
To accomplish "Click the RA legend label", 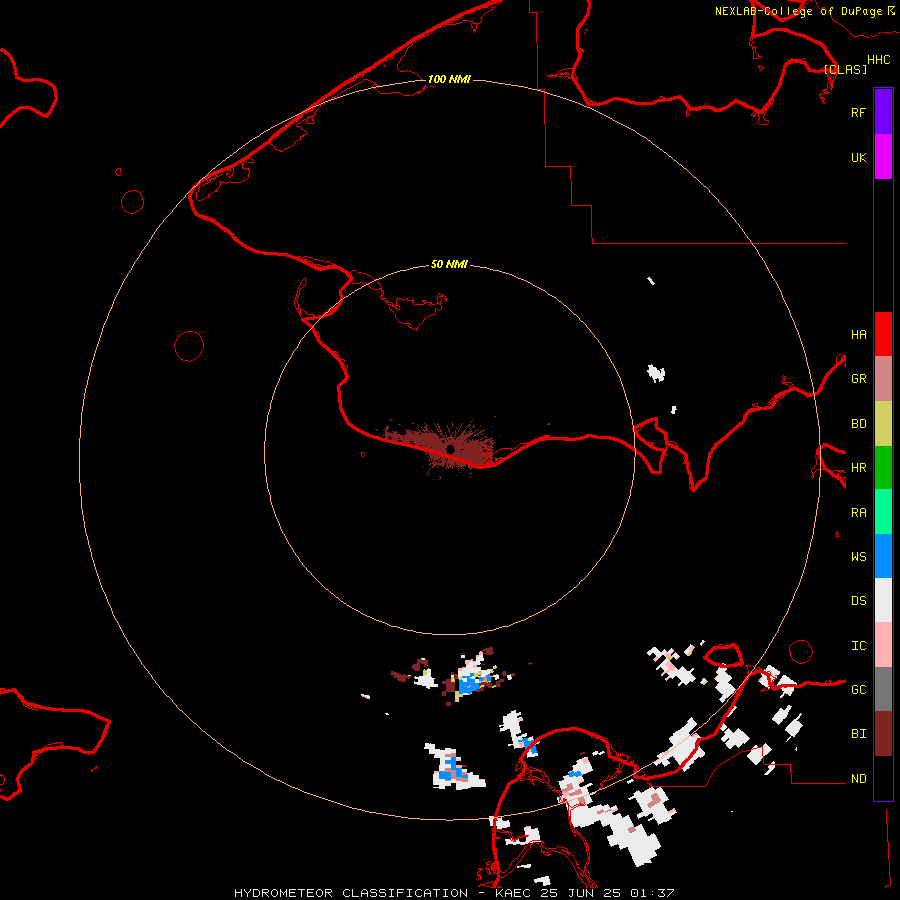I will click(x=858, y=513).
